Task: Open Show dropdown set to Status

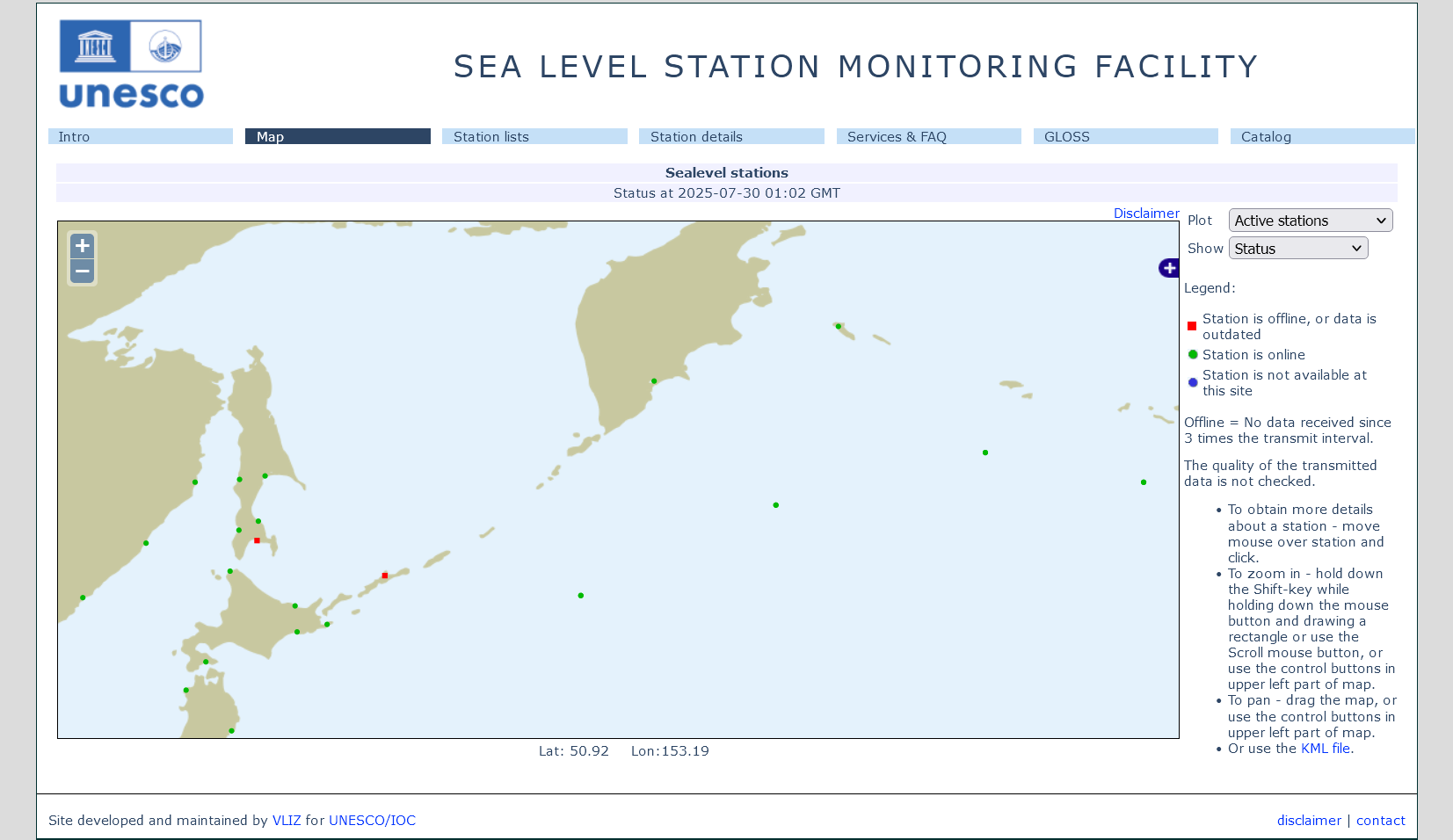Action: pyautogui.click(x=1298, y=249)
